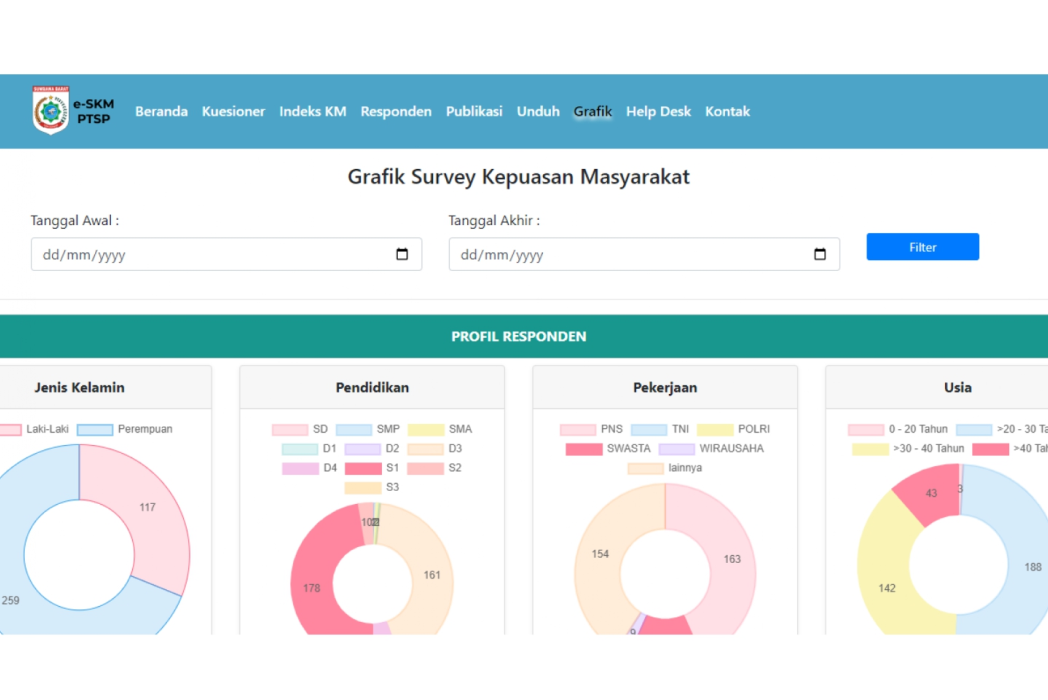Toggle D3 legend swatch
Viewport: 1048px width, 700px height.
[x=426, y=449]
